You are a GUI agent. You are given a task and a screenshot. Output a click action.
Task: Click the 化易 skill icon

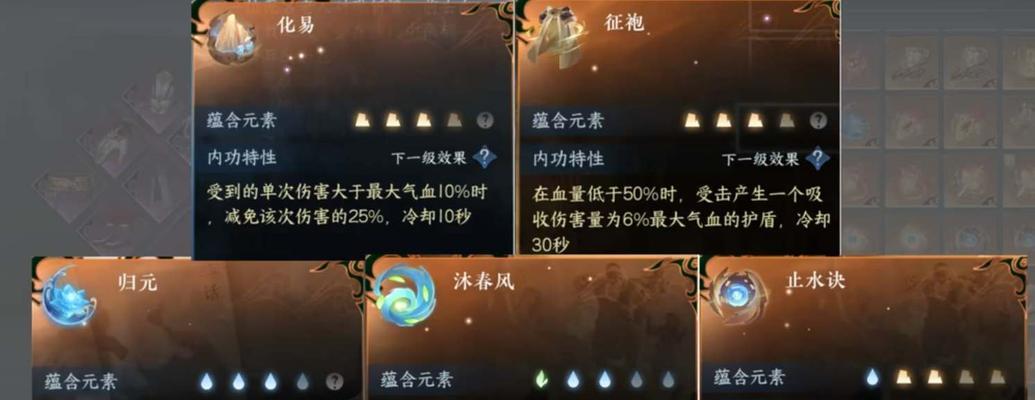pos(232,37)
